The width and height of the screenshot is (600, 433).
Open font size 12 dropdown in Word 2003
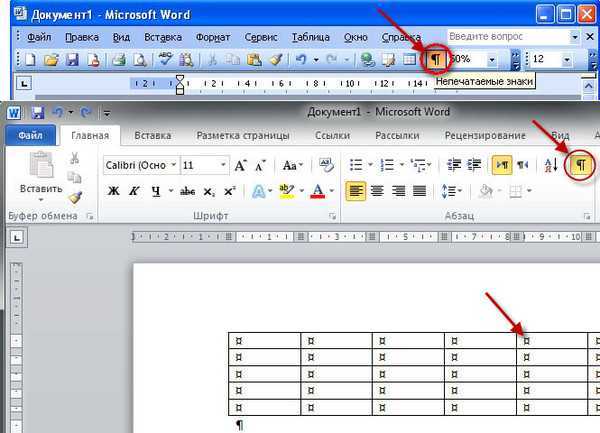coord(567,60)
